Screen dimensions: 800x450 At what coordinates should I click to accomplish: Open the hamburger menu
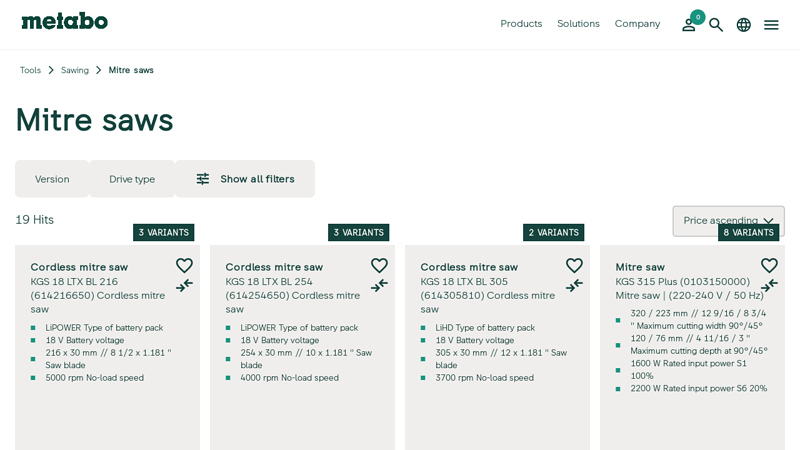[771, 24]
